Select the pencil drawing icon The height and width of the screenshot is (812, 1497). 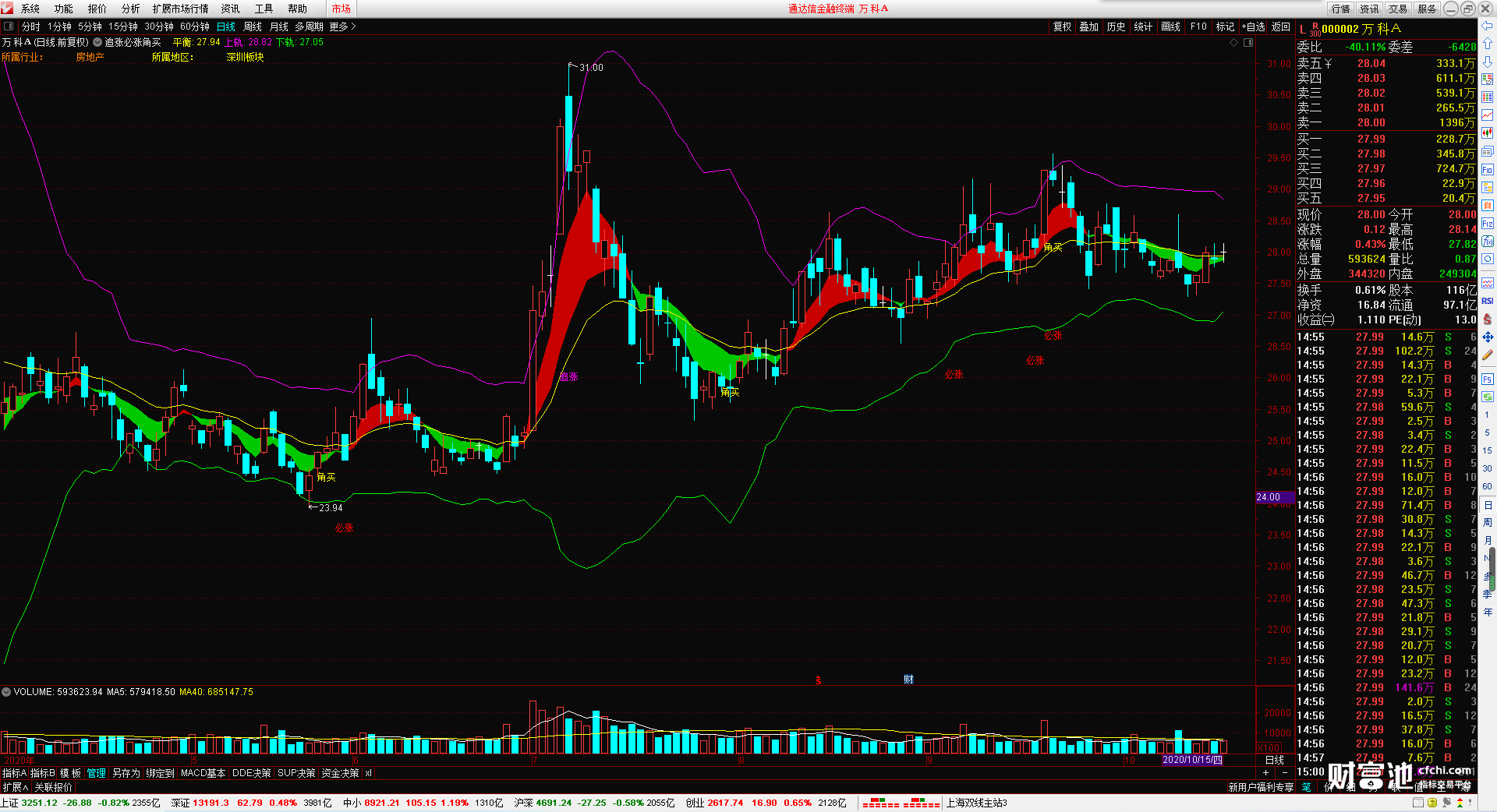1488,355
